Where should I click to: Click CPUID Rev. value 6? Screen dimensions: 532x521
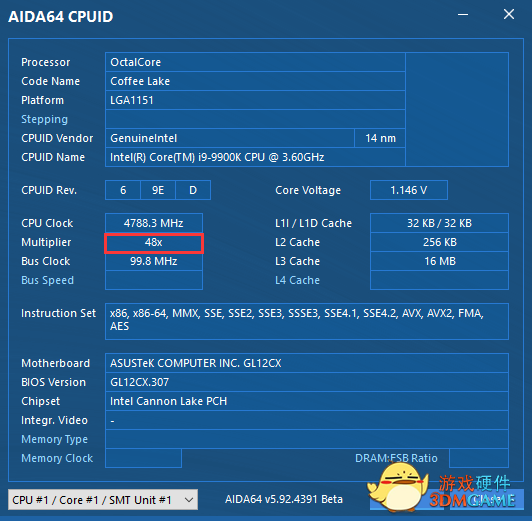(123, 190)
